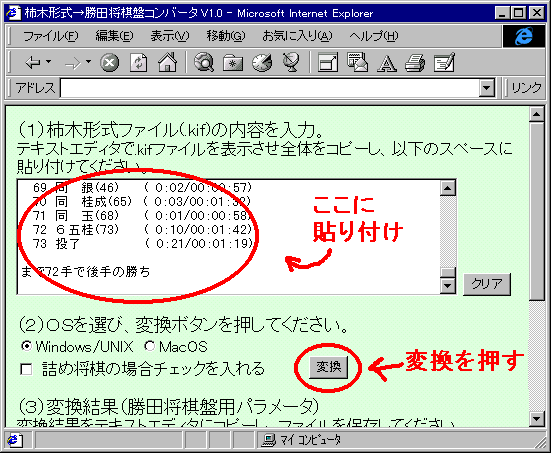551x453 pixels.
Task: Select the Windows/UNIX radio button
Action: [x=26, y=346]
